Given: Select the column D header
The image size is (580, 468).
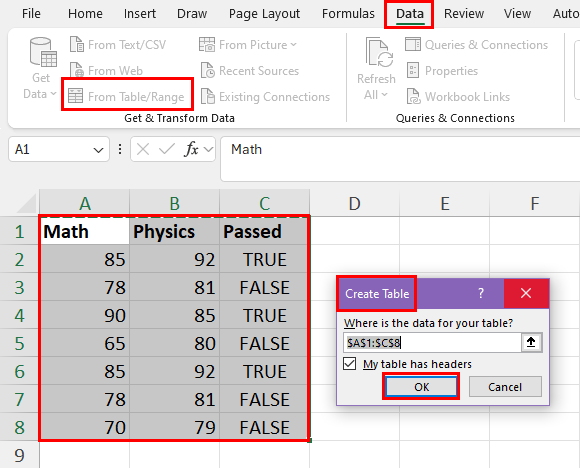Looking at the screenshot, I should tap(354, 203).
